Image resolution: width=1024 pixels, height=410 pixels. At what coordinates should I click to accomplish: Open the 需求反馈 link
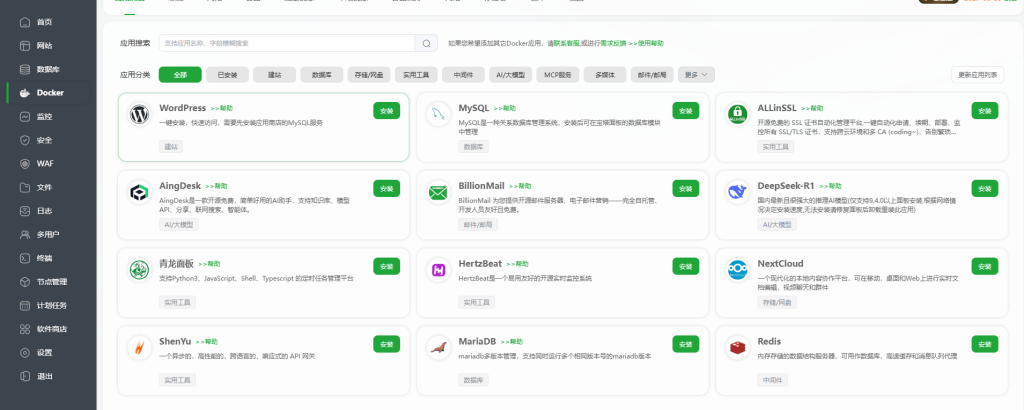613,43
